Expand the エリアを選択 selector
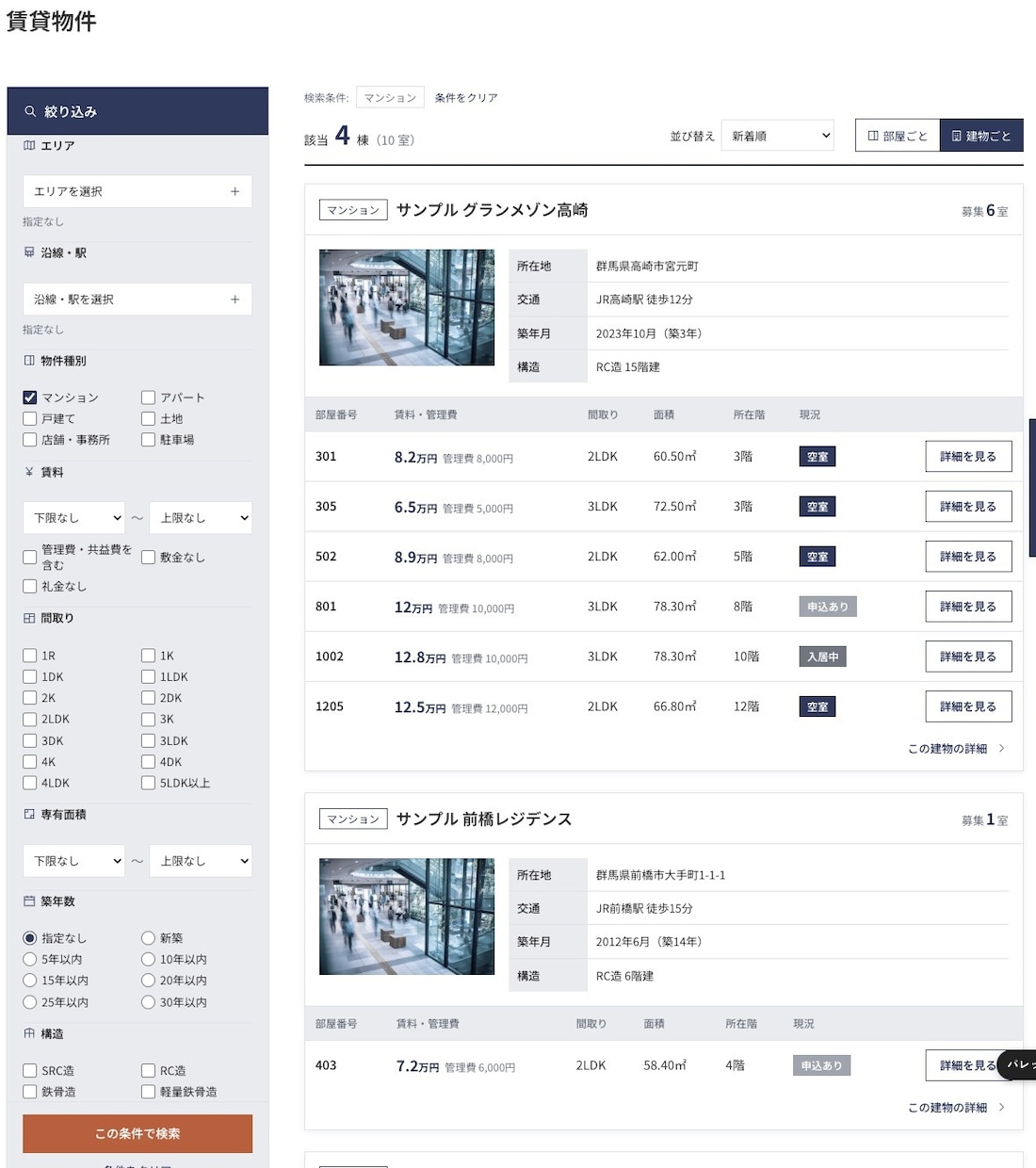 point(138,191)
